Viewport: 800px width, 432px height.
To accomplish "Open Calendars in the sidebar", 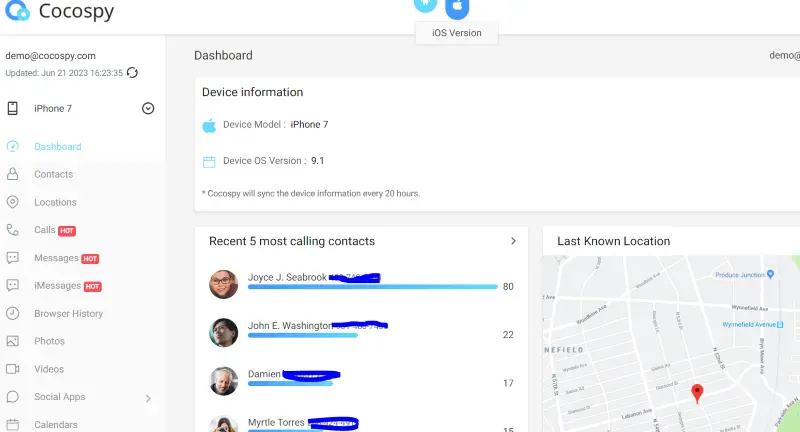I will tap(56, 425).
